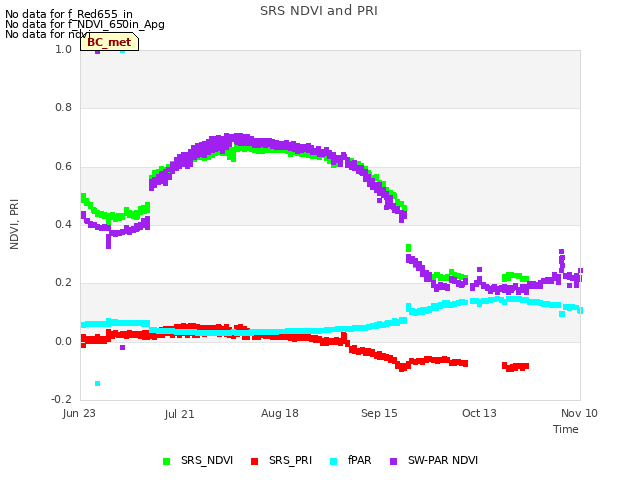Click the cyan fPAR legend swatch
This screenshot has width=640, height=480.
[x=334, y=462]
